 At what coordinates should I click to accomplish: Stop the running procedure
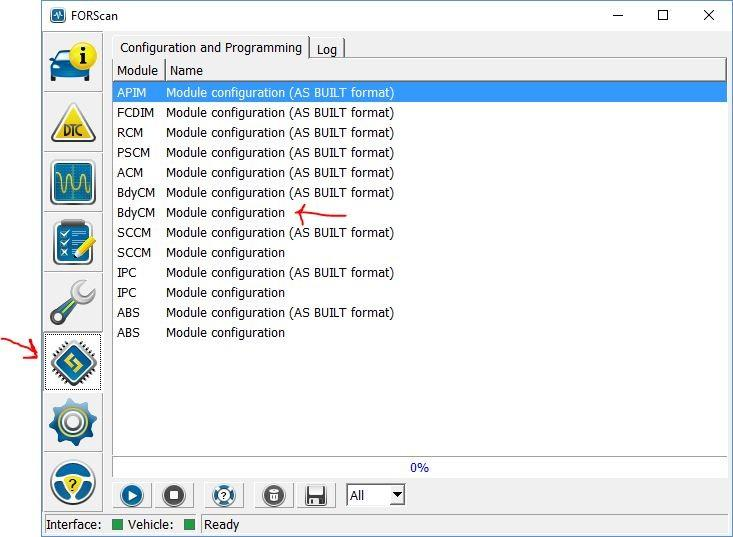point(174,495)
